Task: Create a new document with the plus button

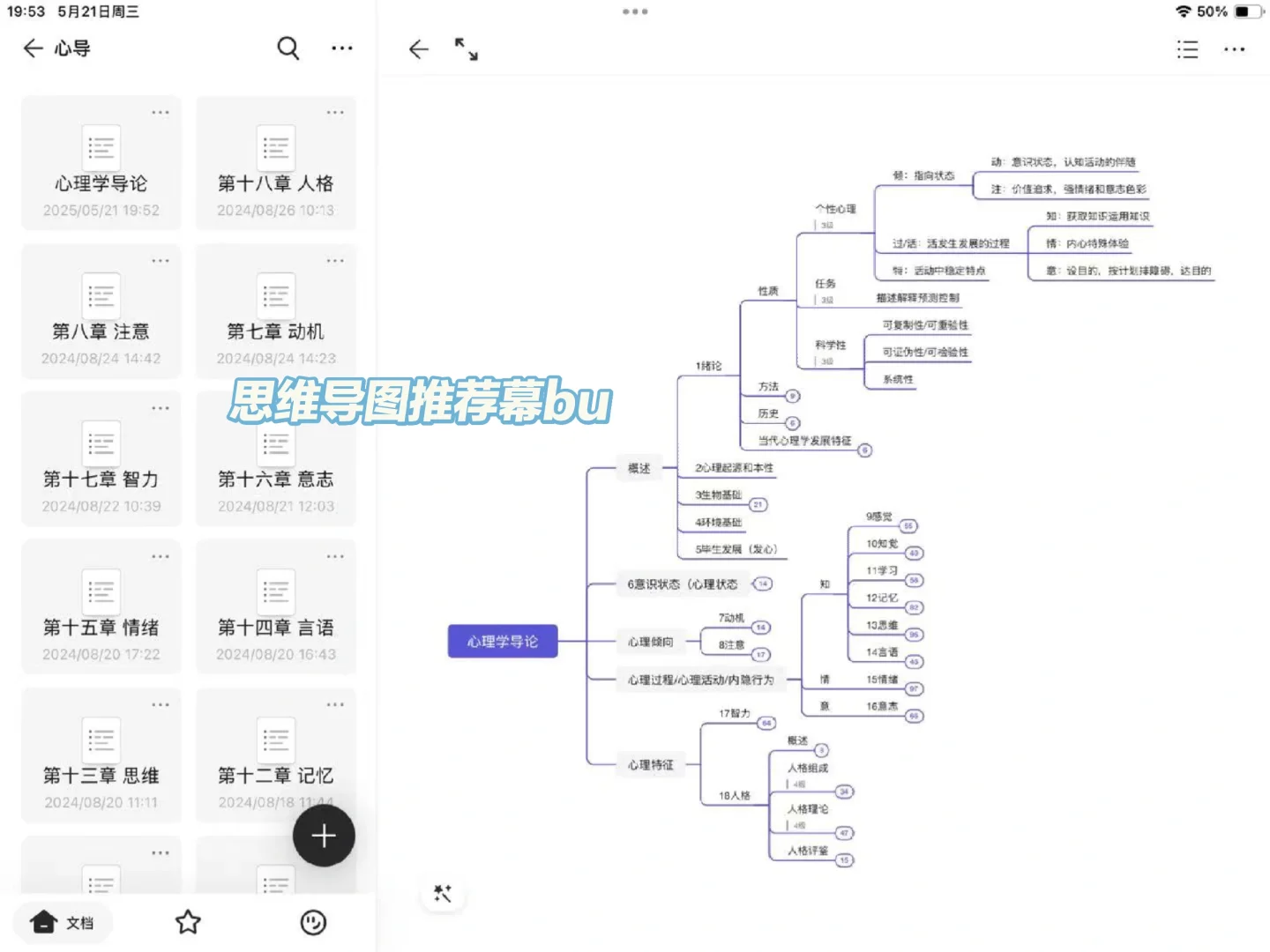Action: (x=324, y=835)
